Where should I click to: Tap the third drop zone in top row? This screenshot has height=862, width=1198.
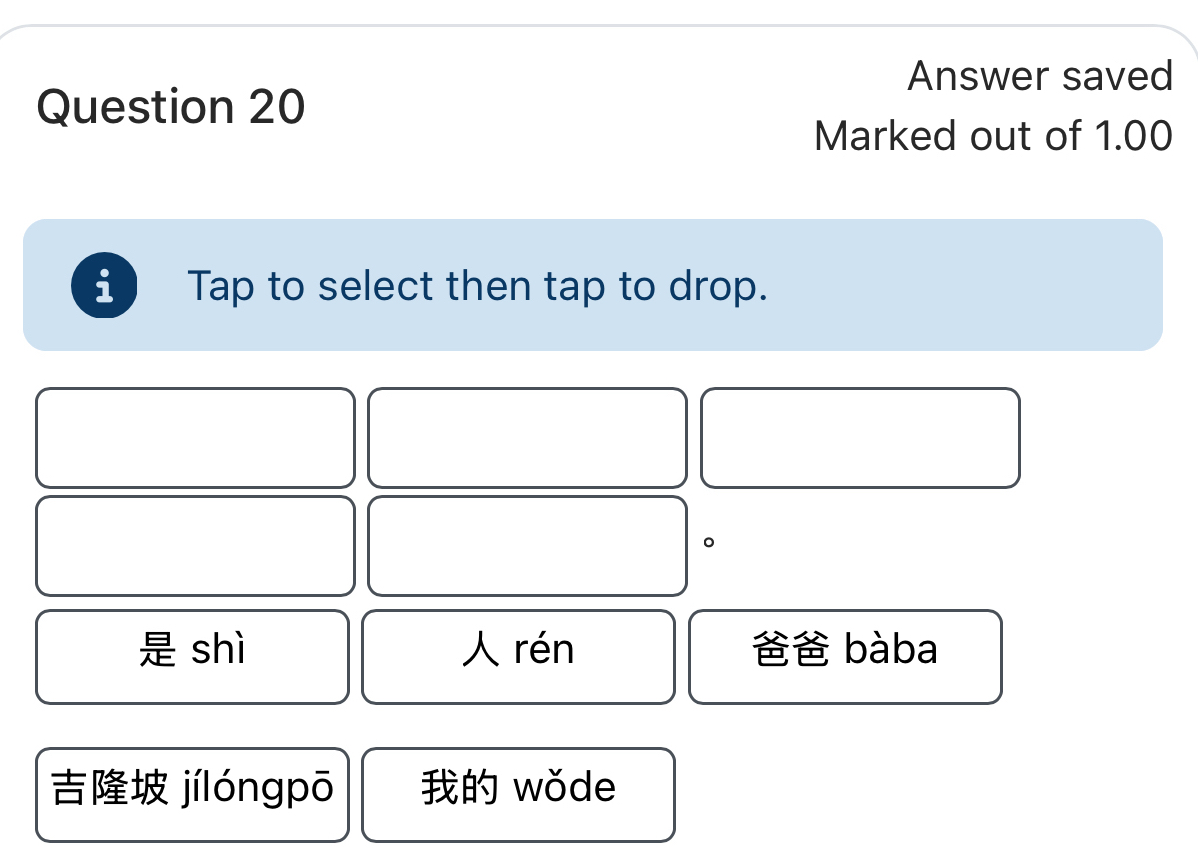860,438
